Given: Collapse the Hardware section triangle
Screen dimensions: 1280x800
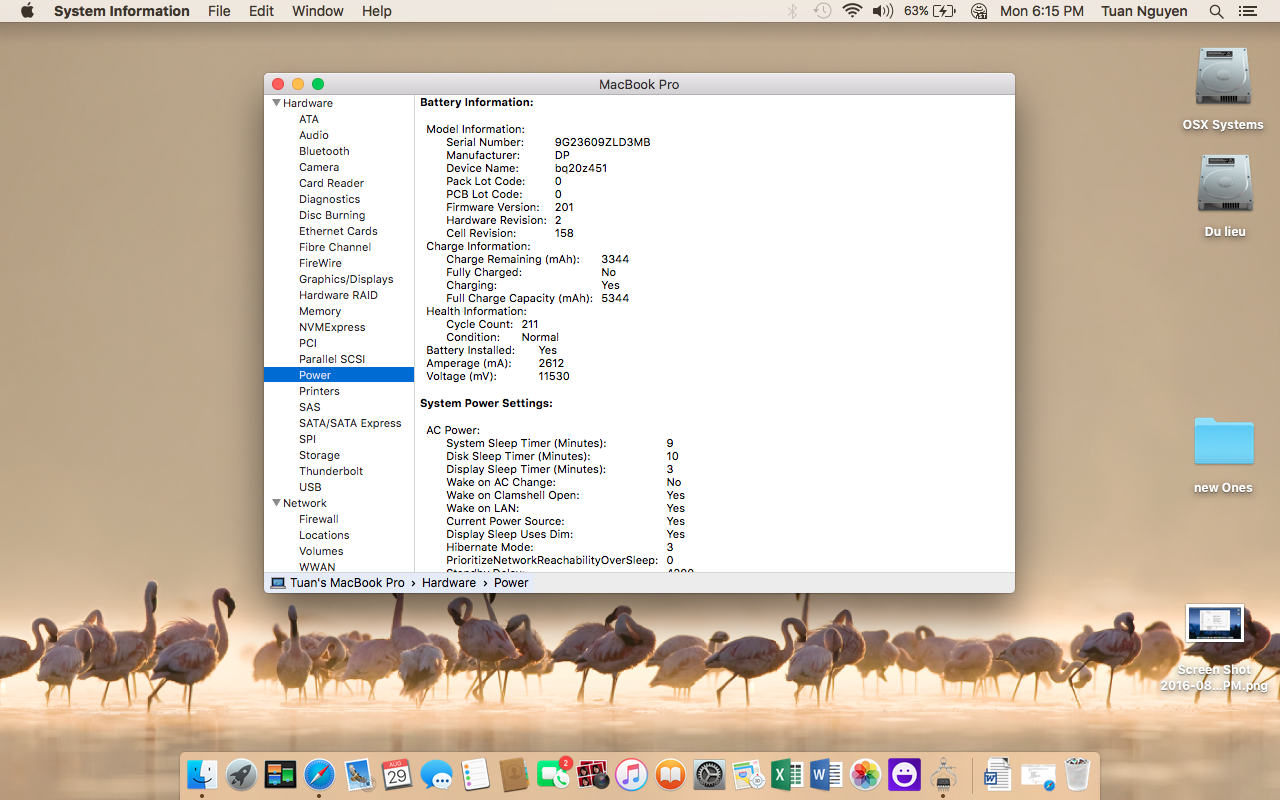Looking at the screenshot, I should click(276, 103).
